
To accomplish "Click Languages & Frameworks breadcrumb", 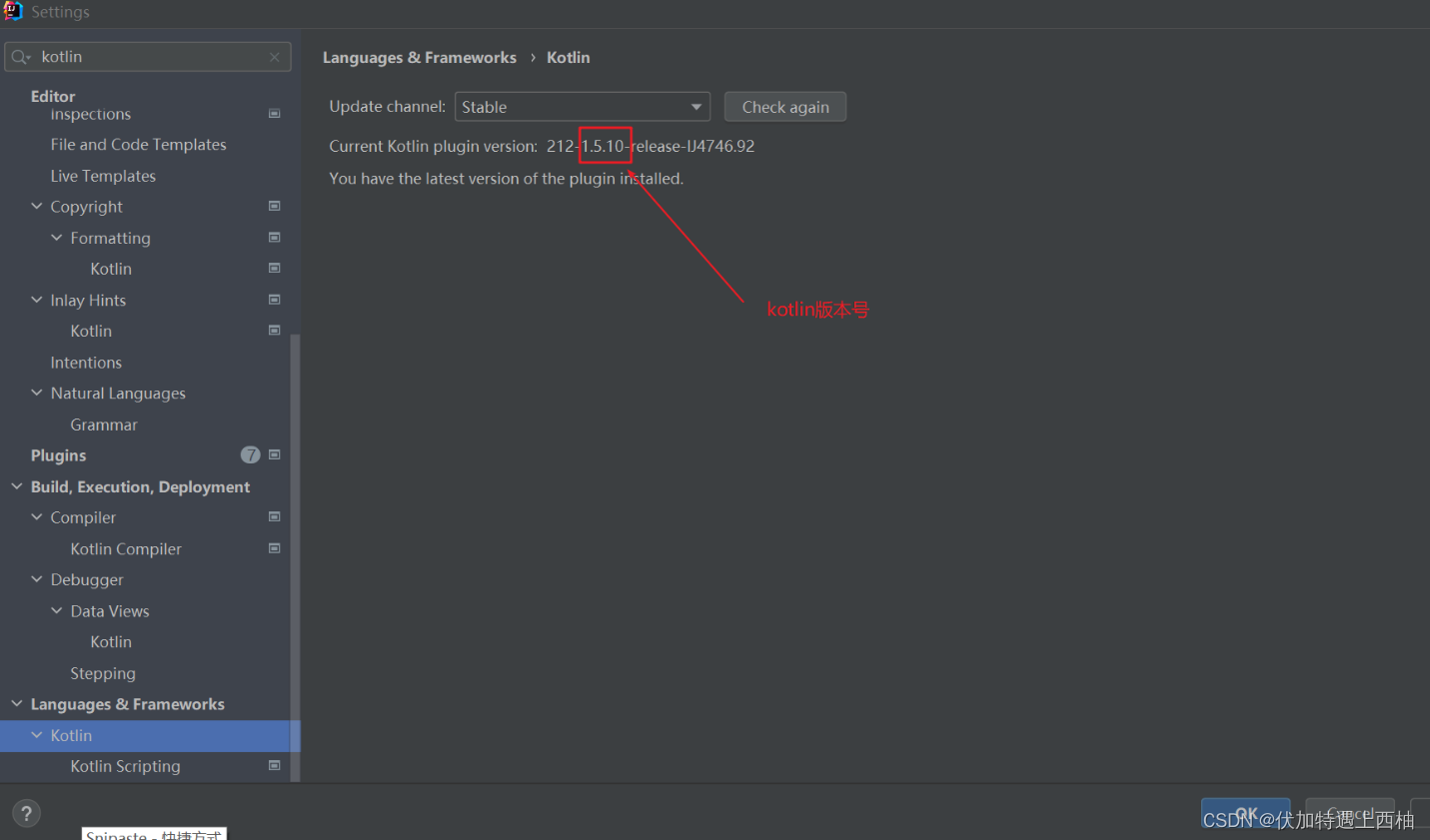I will [x=420, y=58].
